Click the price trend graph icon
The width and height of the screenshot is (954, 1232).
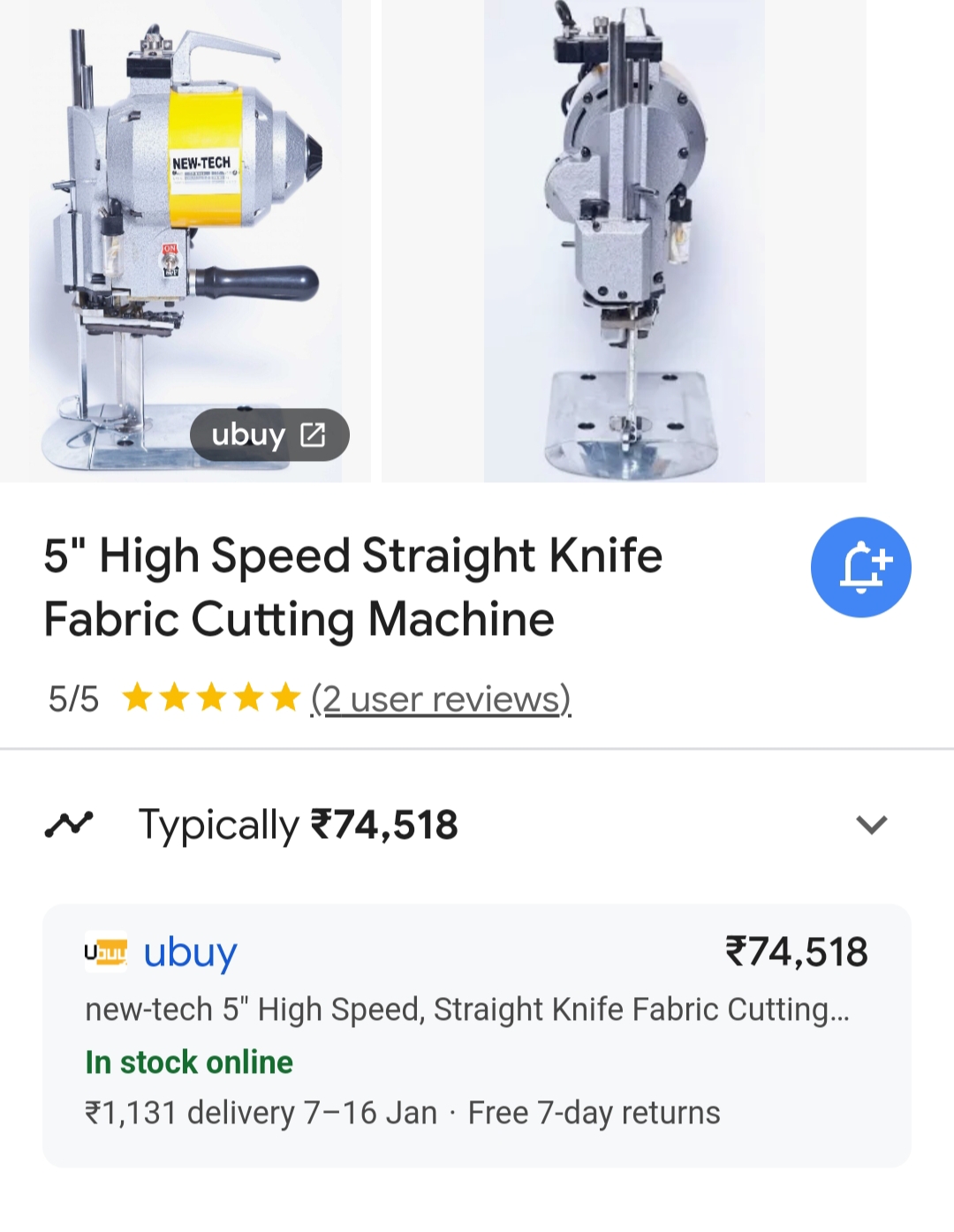tap(69, 824)
